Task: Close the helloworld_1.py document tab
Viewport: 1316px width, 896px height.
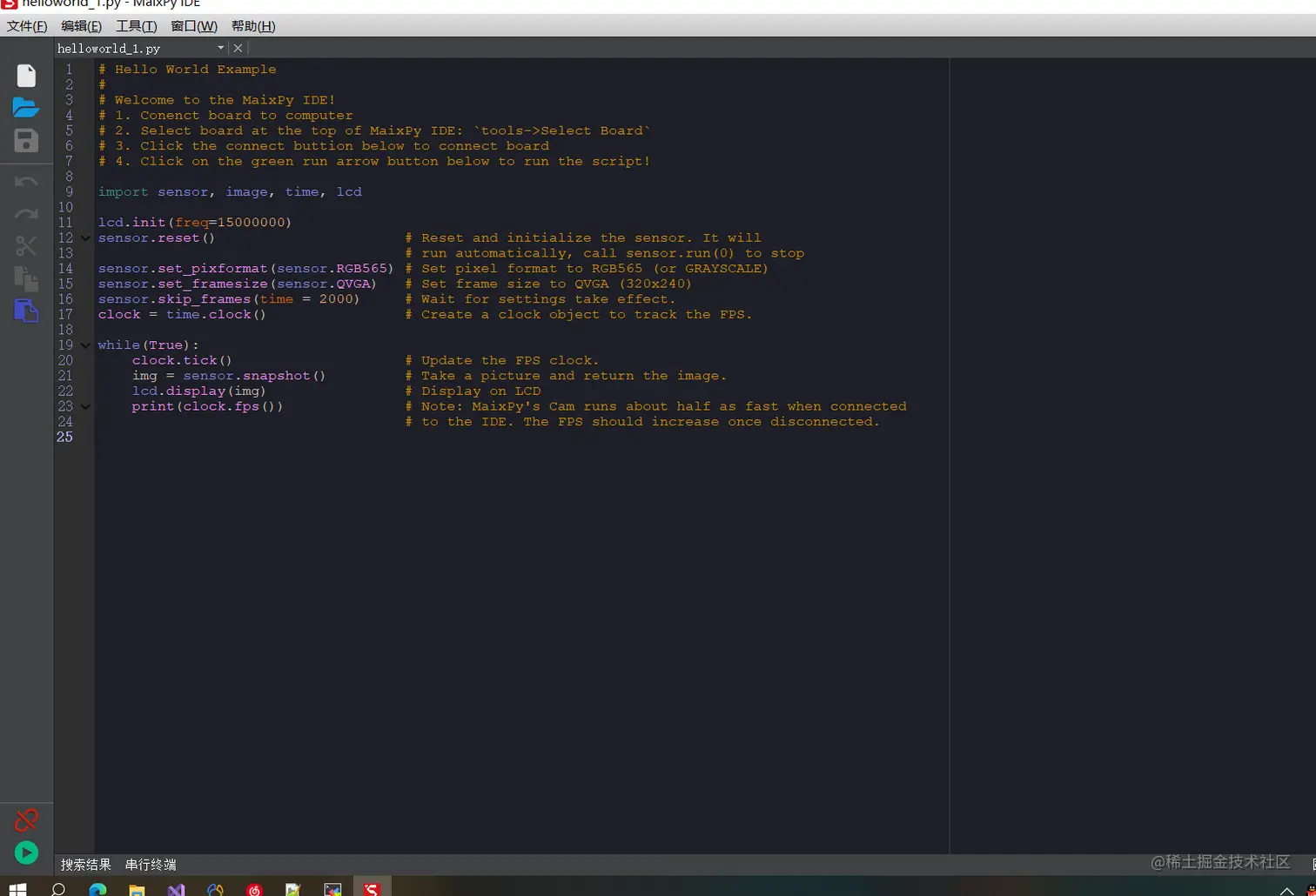Action: click(238, 49)
